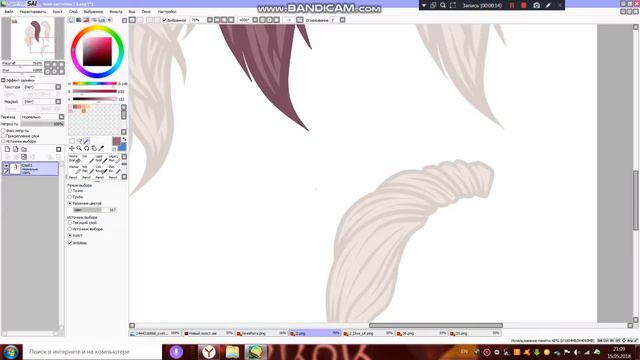
Task: Open File Explorer from taskbar
Action: (232, 352)
